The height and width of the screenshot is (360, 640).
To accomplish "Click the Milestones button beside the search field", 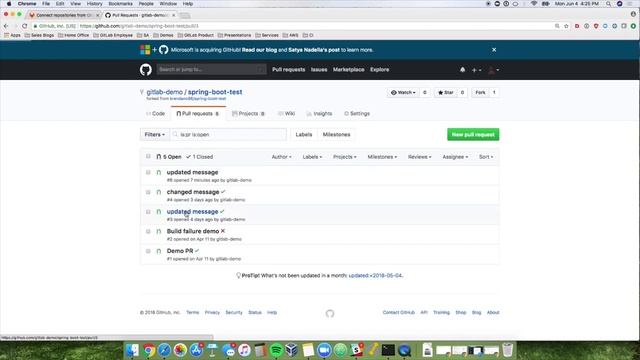I will [336, 134].
